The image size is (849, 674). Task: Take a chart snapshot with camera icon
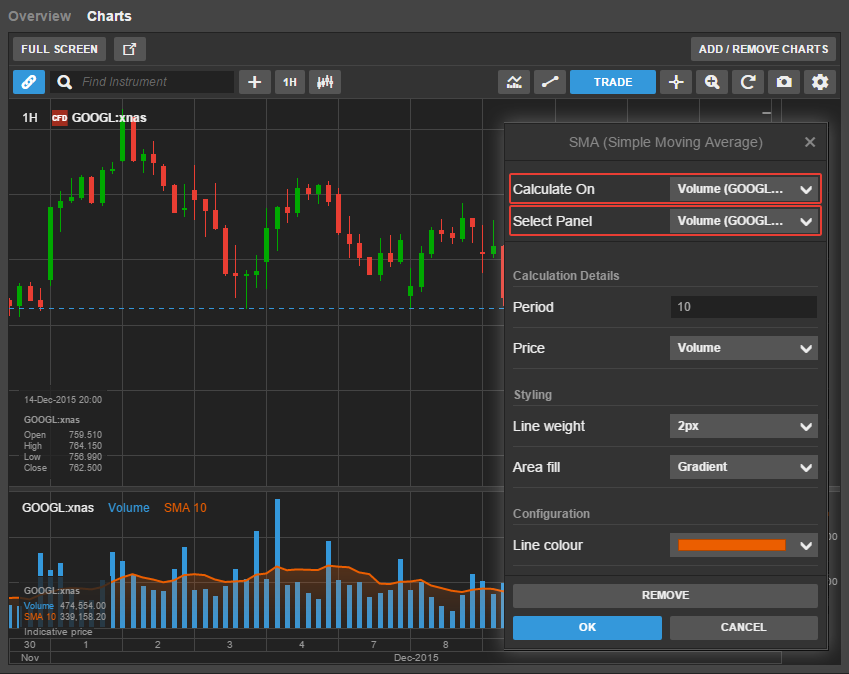(x=785, y=82)
